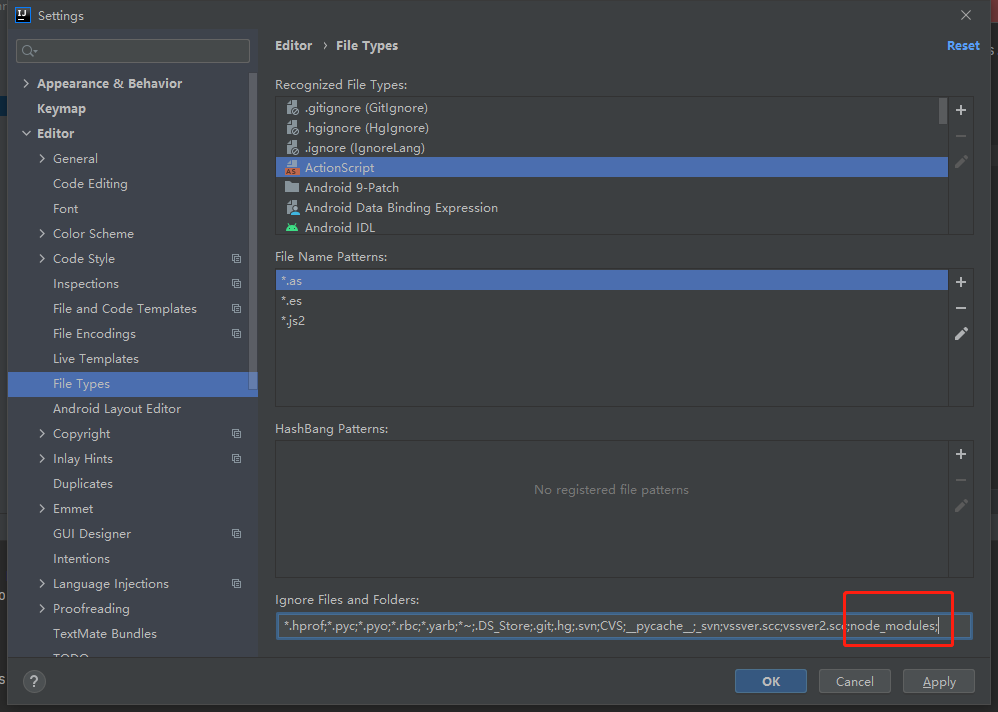Click the ActionScript file type icon

[x=292, y=167]
